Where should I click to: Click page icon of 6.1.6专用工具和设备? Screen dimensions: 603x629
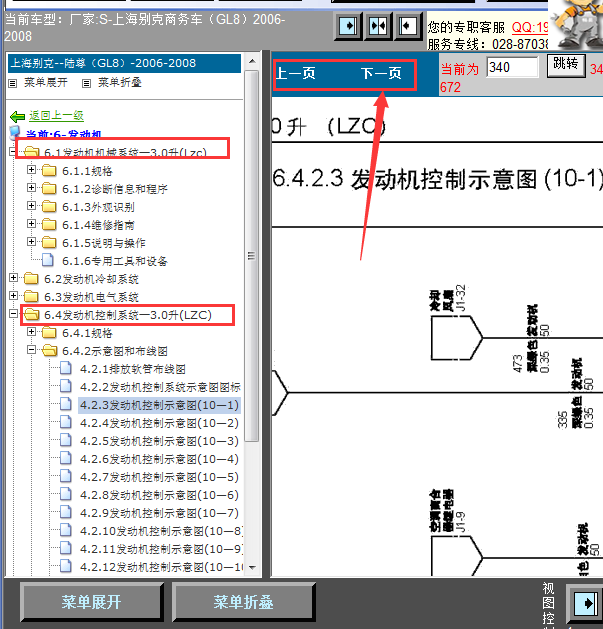pyautogui.click(x=48, y=260)
